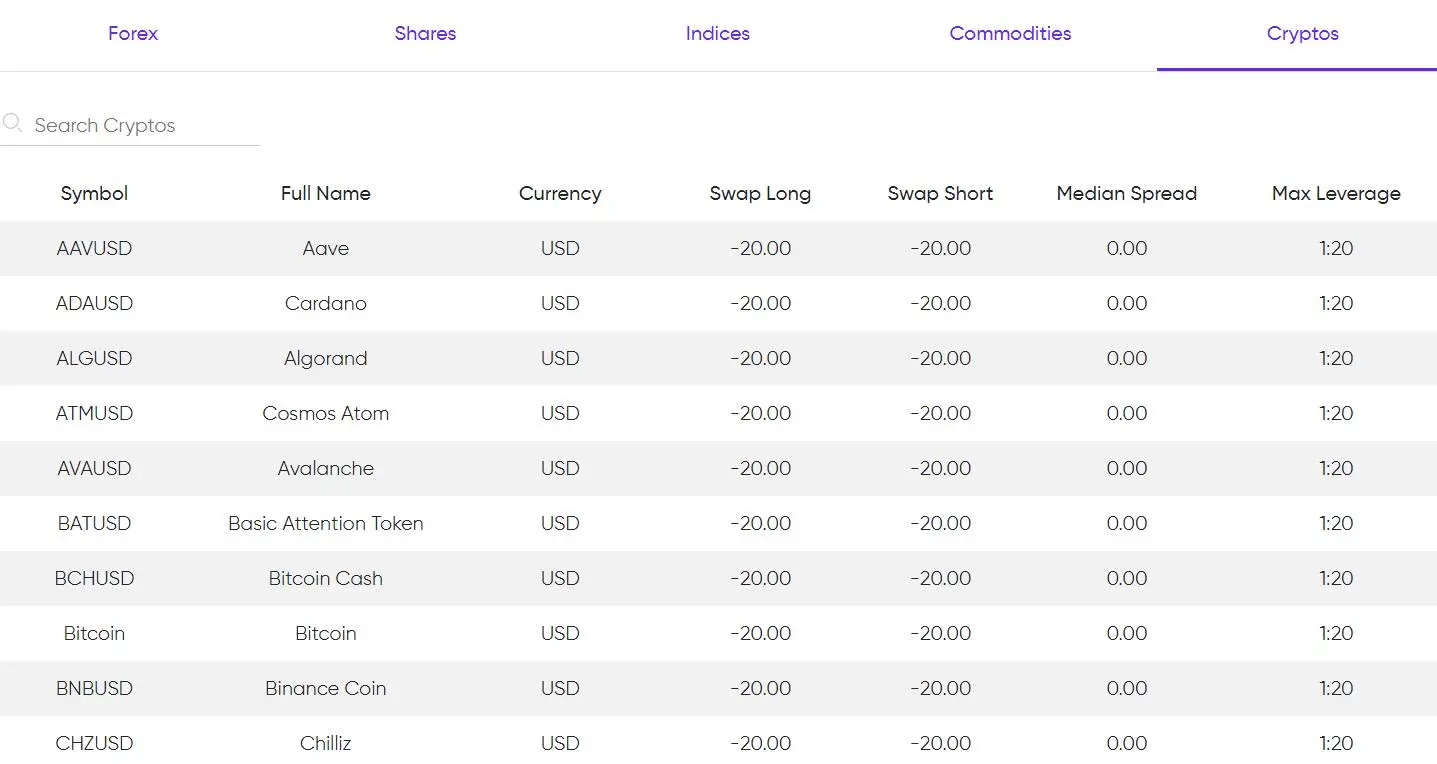The image size is (1437, 764).
Task: Click the Avalanche full name
Action: click(x=326, y=469)
